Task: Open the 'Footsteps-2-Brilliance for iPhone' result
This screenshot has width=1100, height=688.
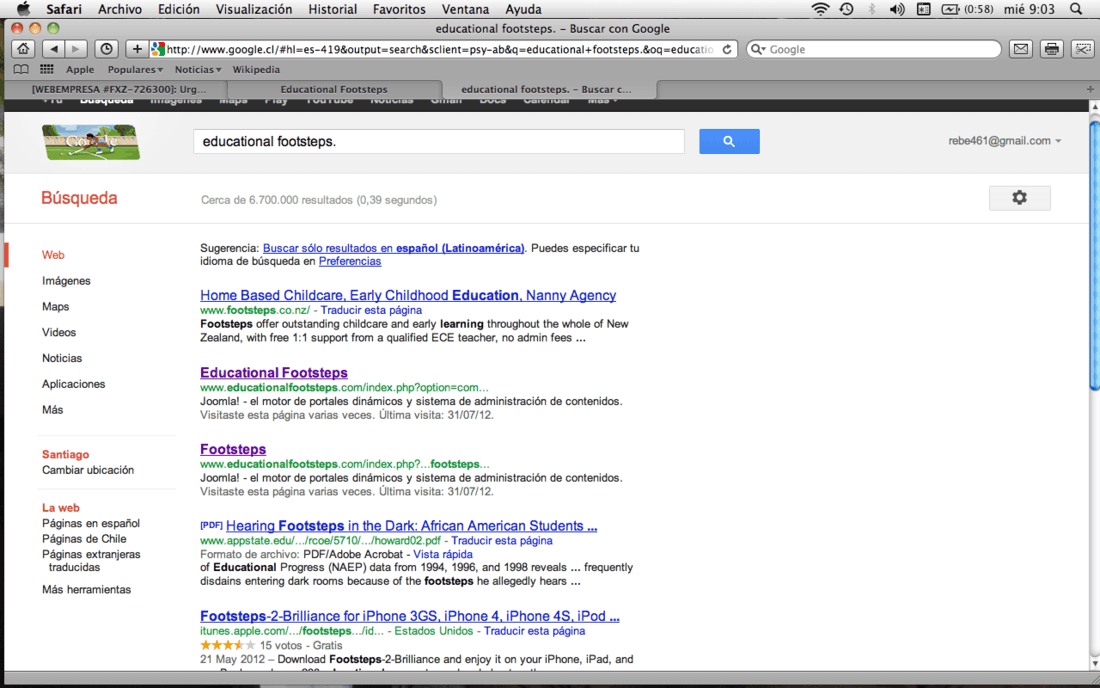Action: (x=410, y=616)
